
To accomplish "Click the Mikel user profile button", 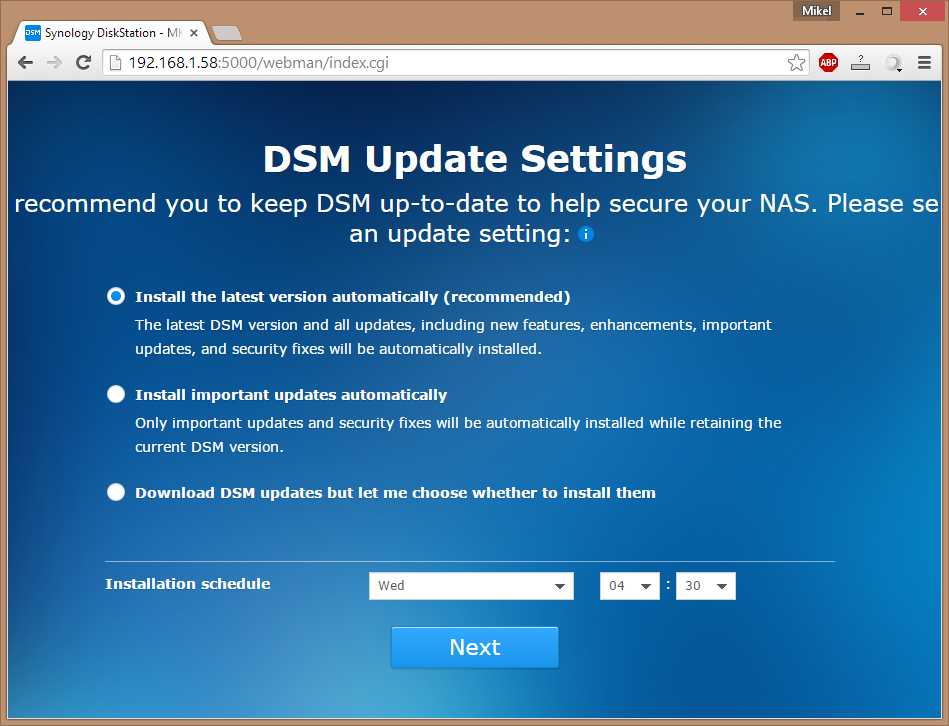I will 816,11.
